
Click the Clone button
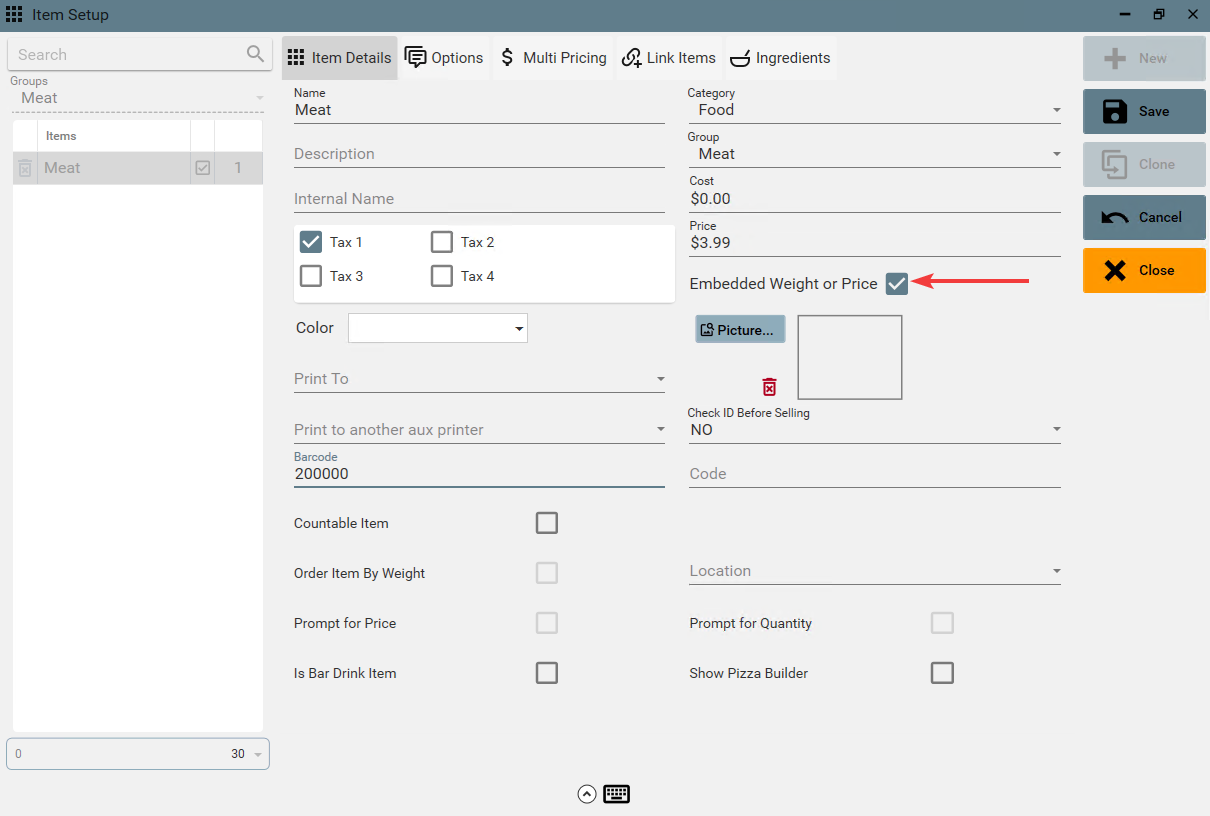click(1144, 164)
